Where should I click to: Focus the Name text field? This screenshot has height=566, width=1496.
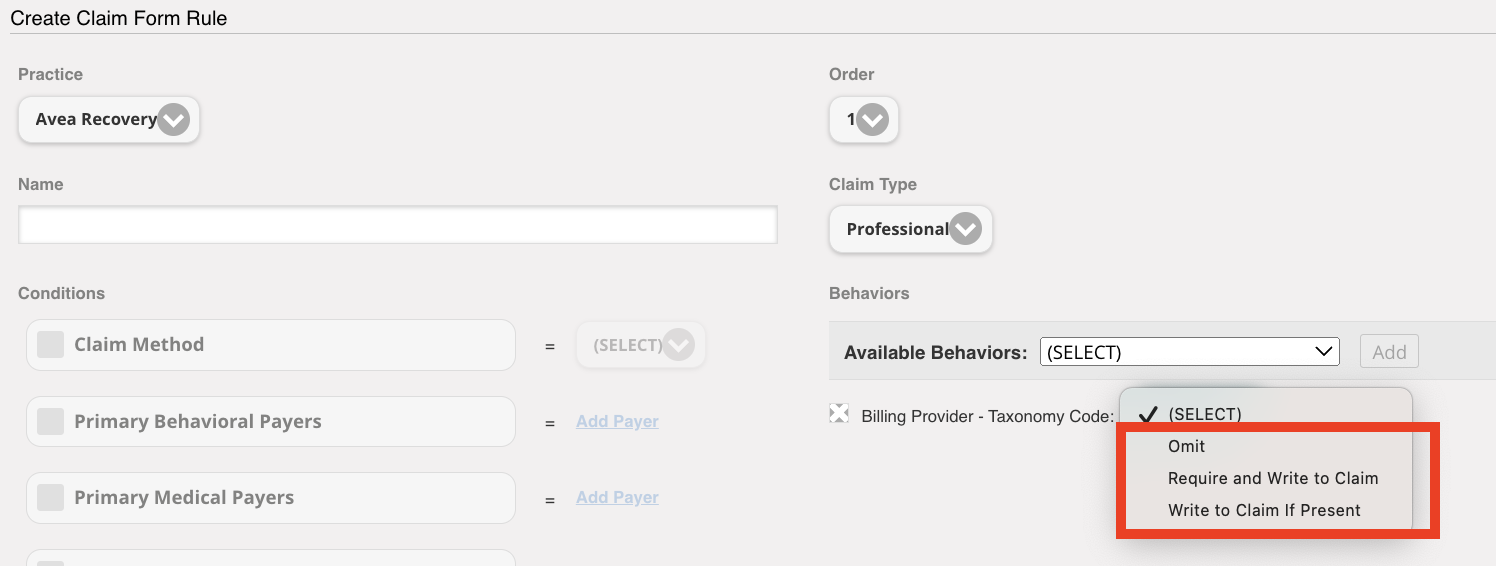[x=397, y=225]
